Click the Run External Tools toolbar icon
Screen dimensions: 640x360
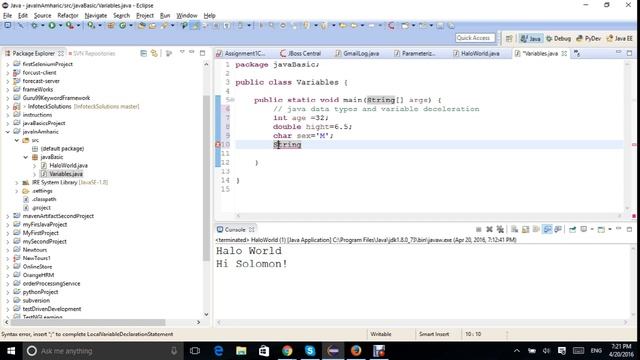coord(70,25)
